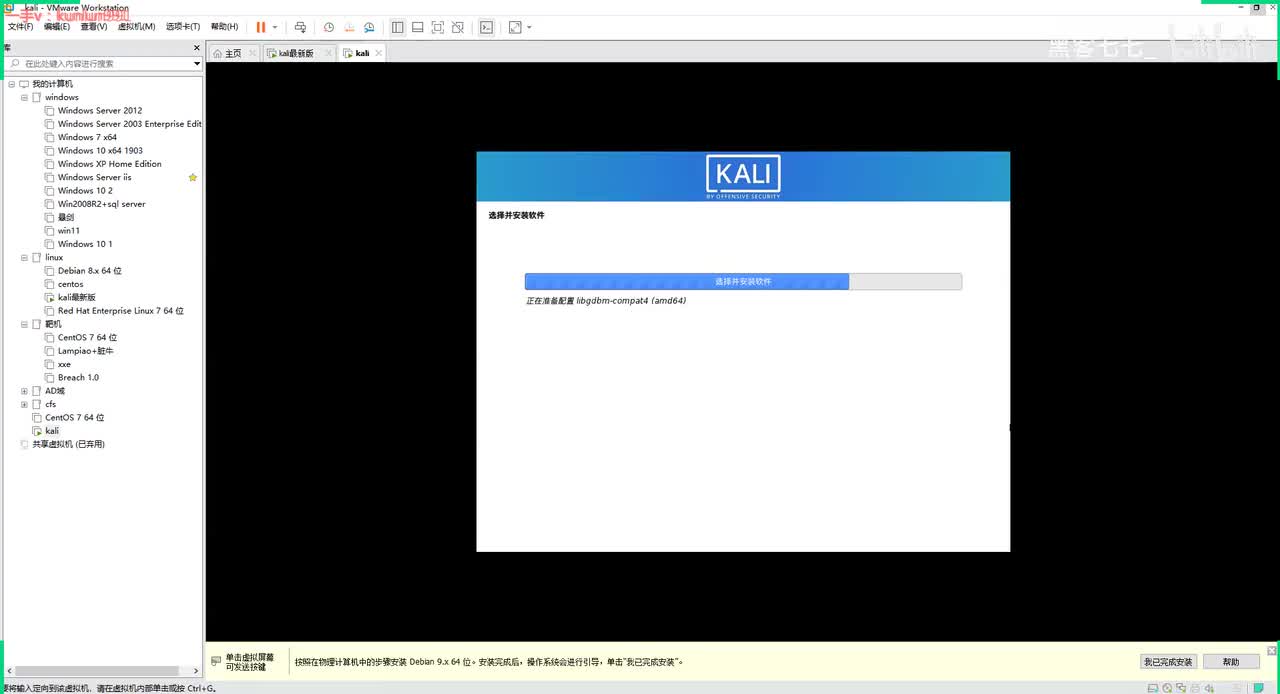
Task: Take a snapshot of this virtual machine
Action: [328, 27]
